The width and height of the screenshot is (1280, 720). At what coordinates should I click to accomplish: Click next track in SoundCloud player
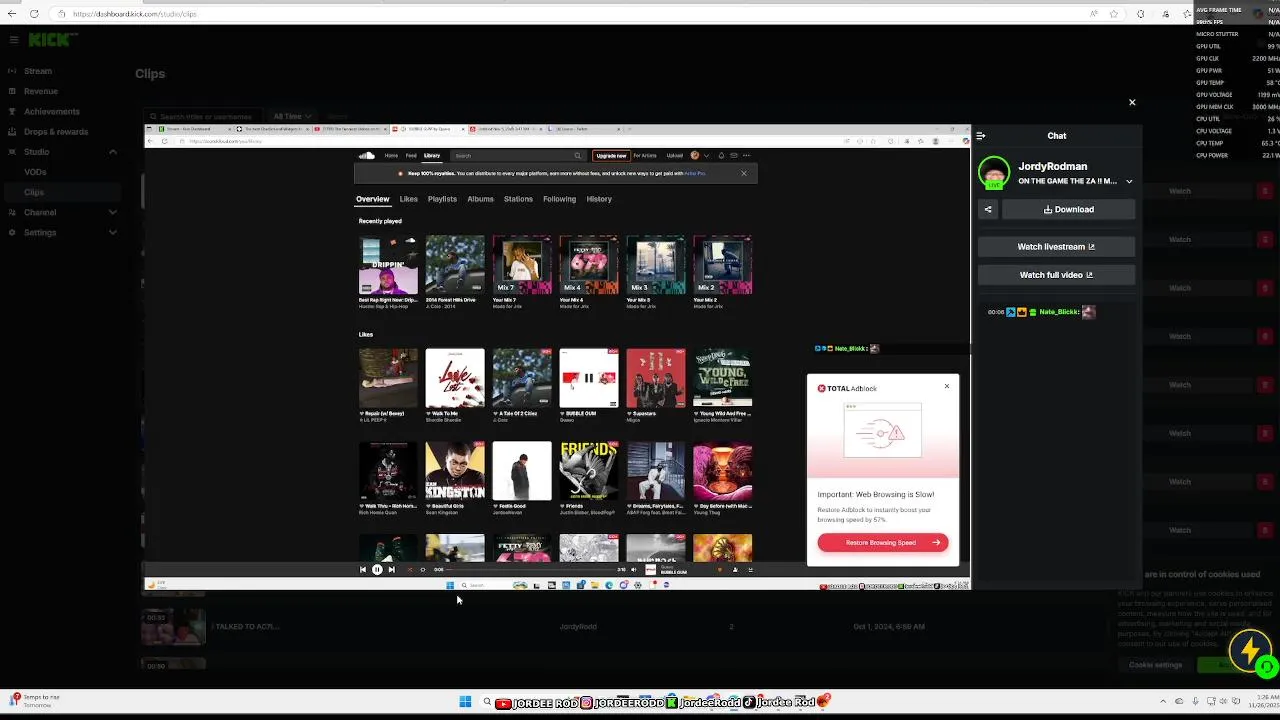tap(391, 570)
